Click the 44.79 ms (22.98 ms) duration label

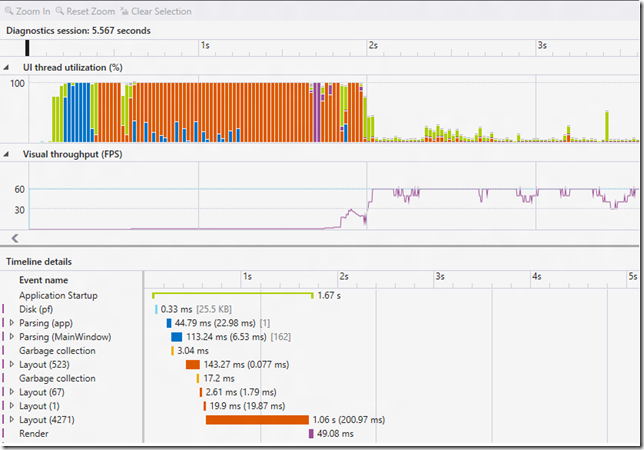pos(215,323)
